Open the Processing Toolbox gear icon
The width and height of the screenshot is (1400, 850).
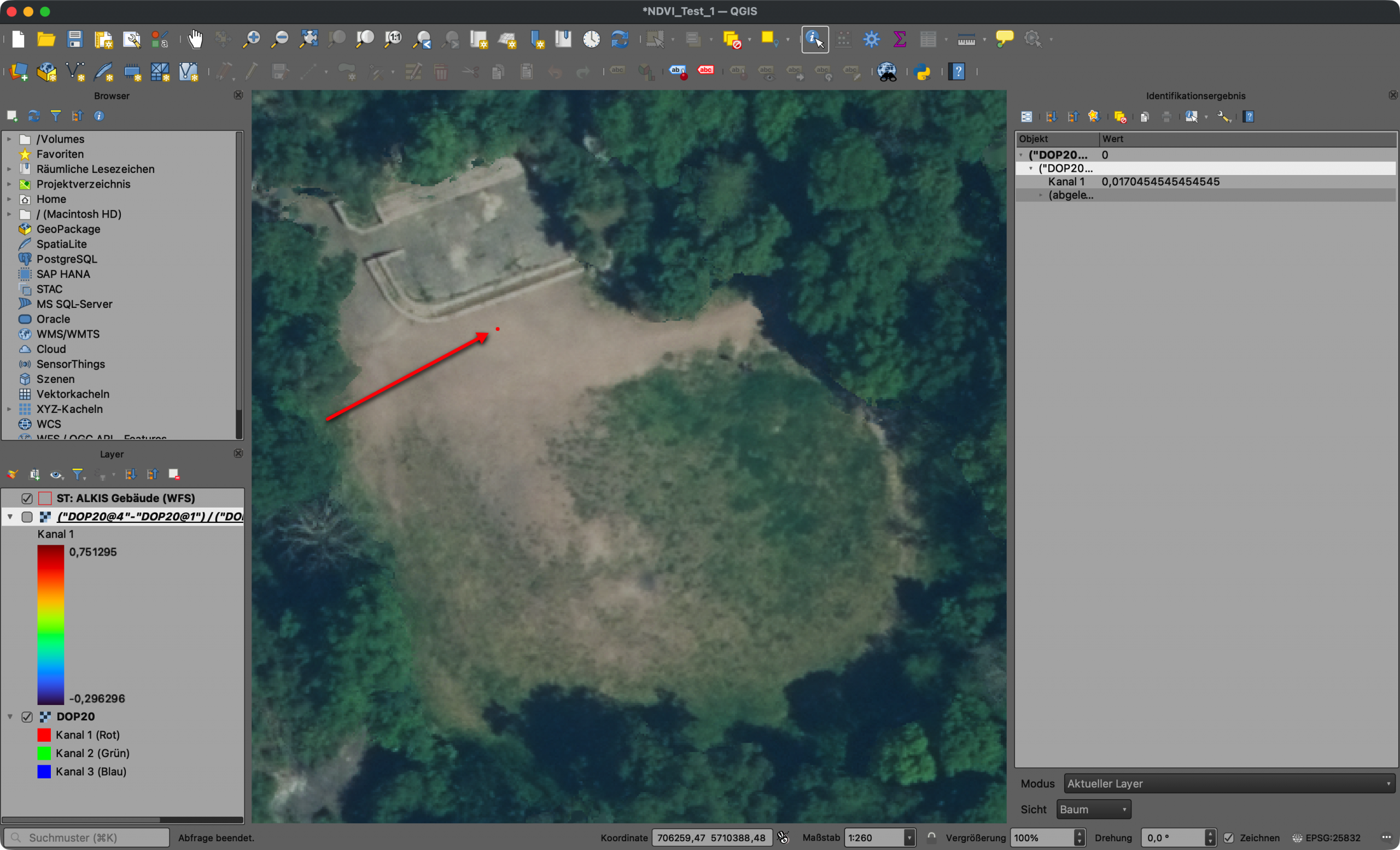(871, 39)
